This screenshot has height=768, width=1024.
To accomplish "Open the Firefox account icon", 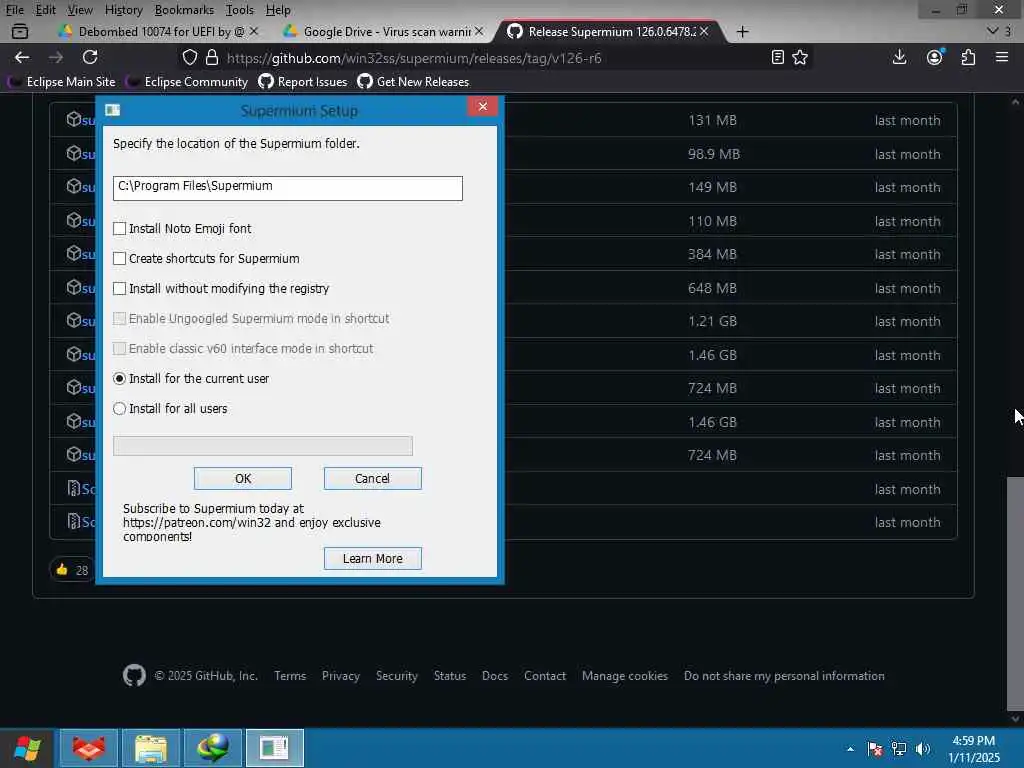I will (935, 57).
